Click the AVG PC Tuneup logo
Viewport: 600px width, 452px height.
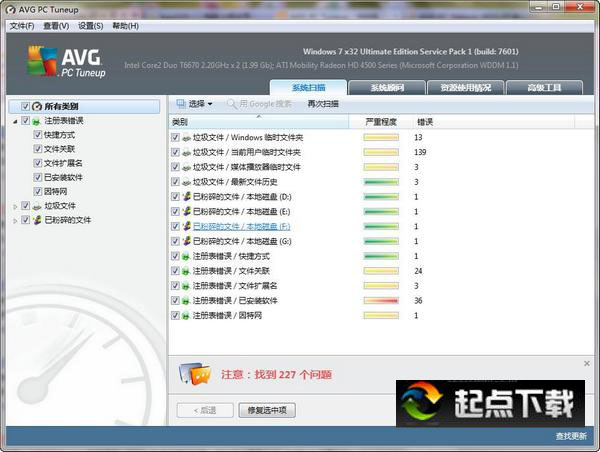66,62
